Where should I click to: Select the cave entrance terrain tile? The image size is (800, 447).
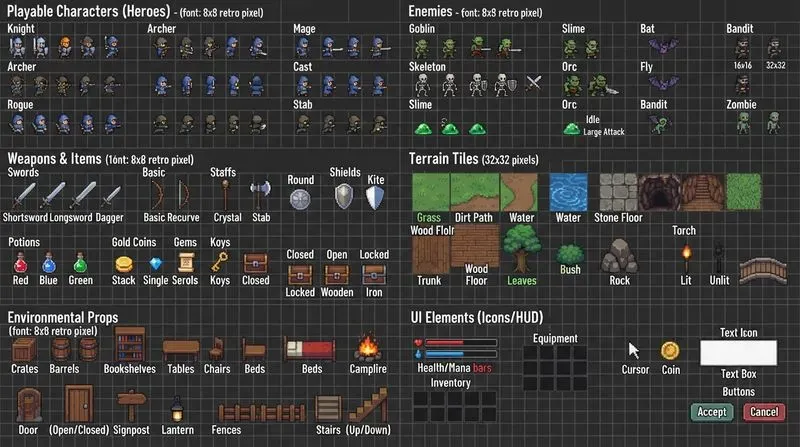[x=659, y=192]
